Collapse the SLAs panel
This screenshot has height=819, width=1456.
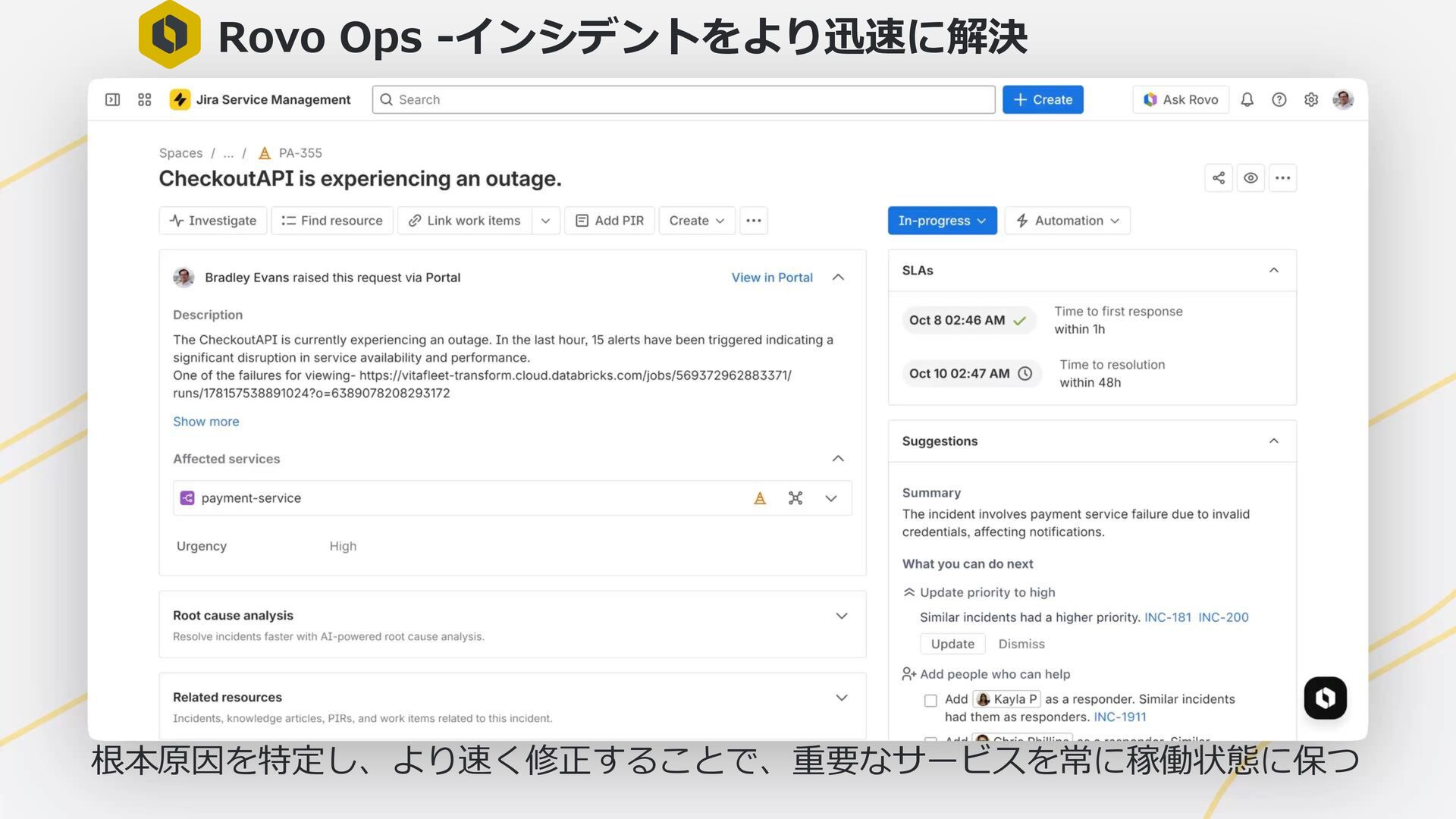click(1273, 271)
